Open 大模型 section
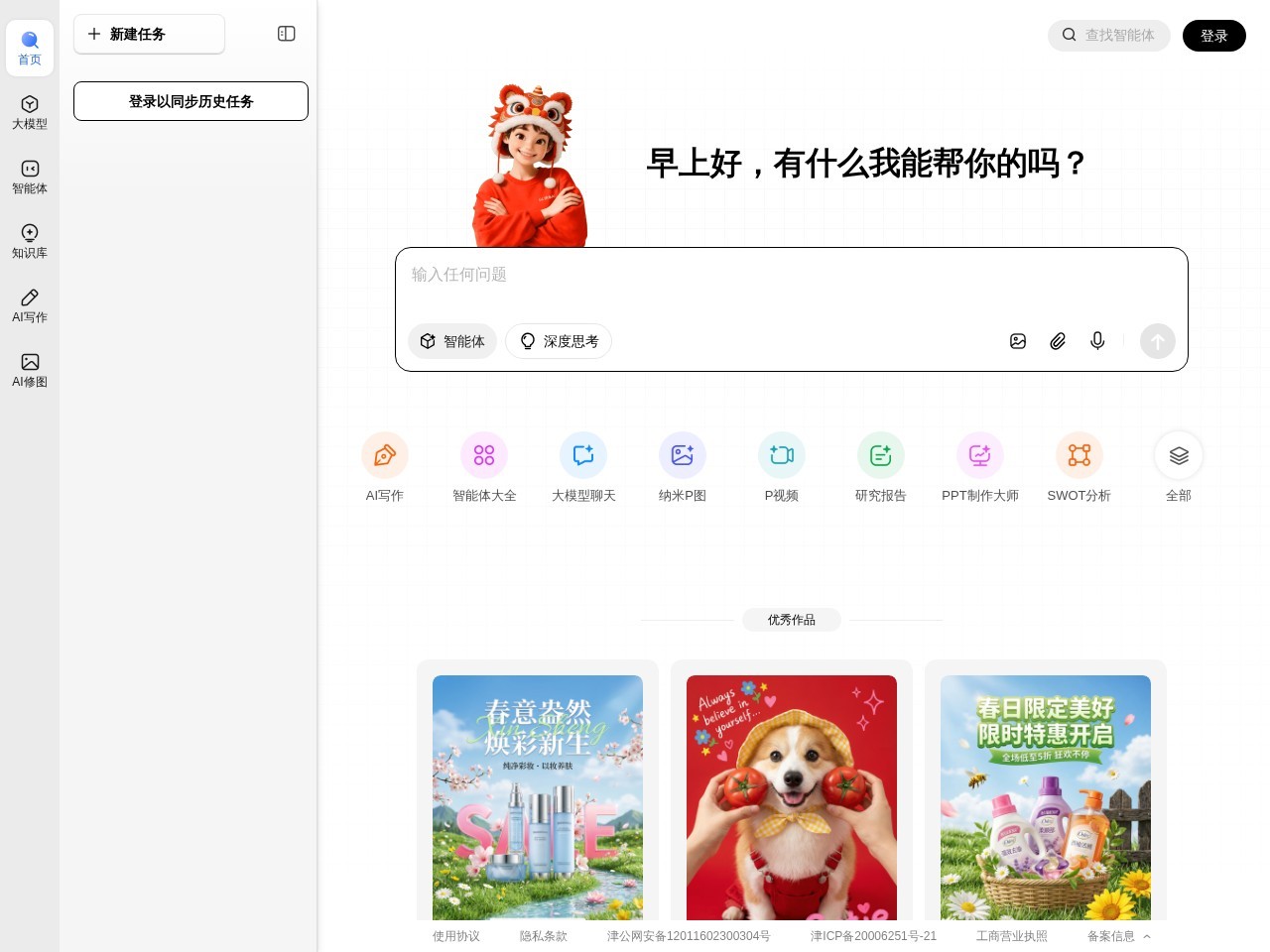 pyautogui.click(x=29, y=111)
